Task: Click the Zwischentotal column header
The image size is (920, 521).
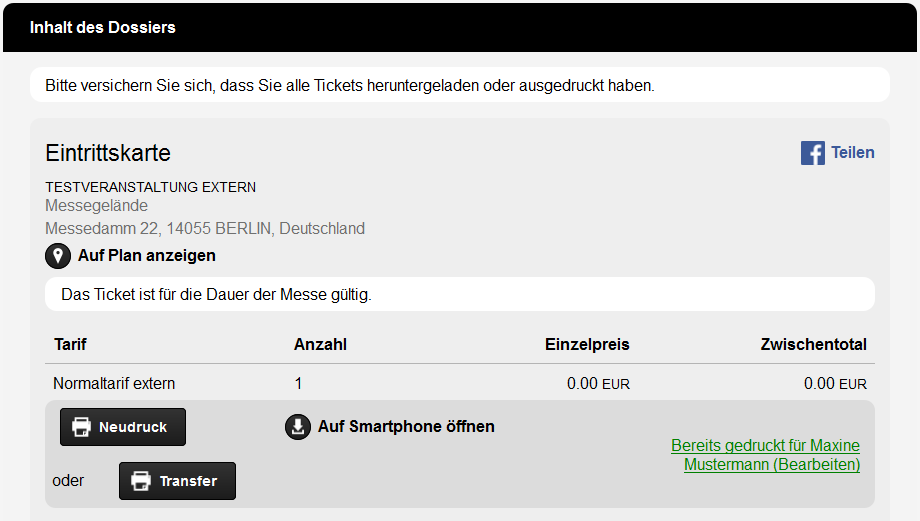Action: (814, 344)
